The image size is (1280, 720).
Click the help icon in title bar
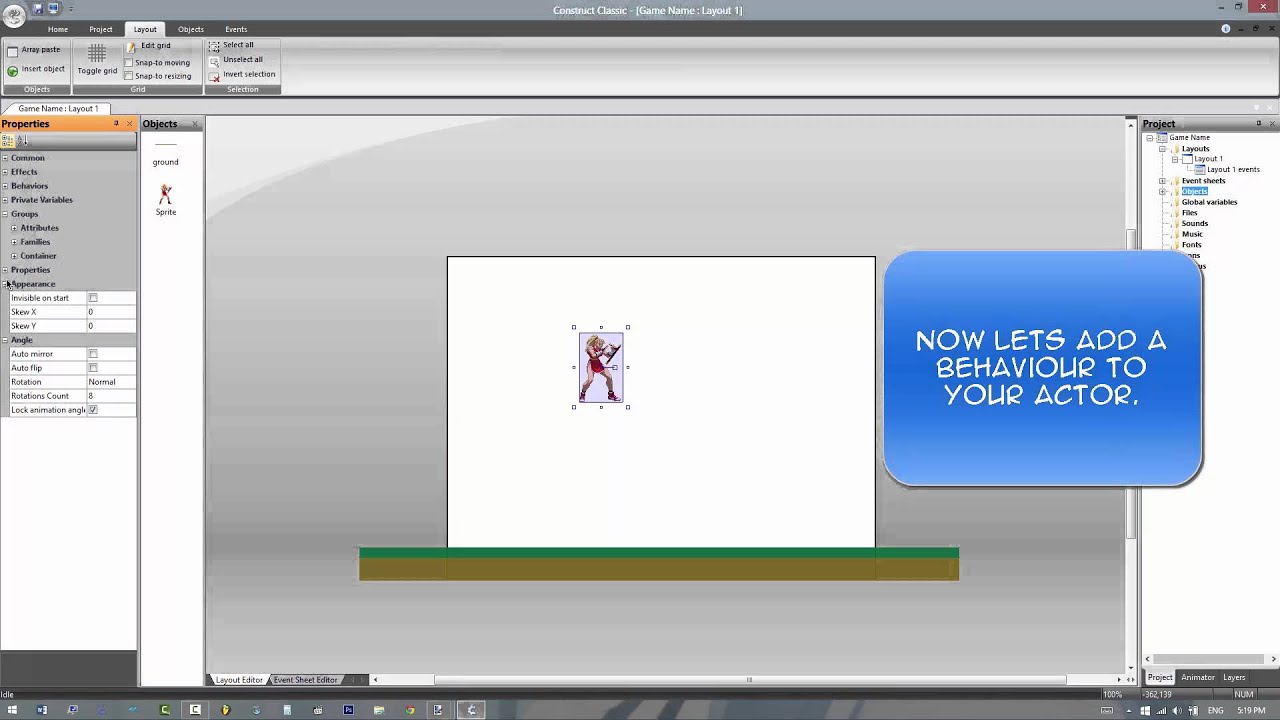click(1226, 29)
